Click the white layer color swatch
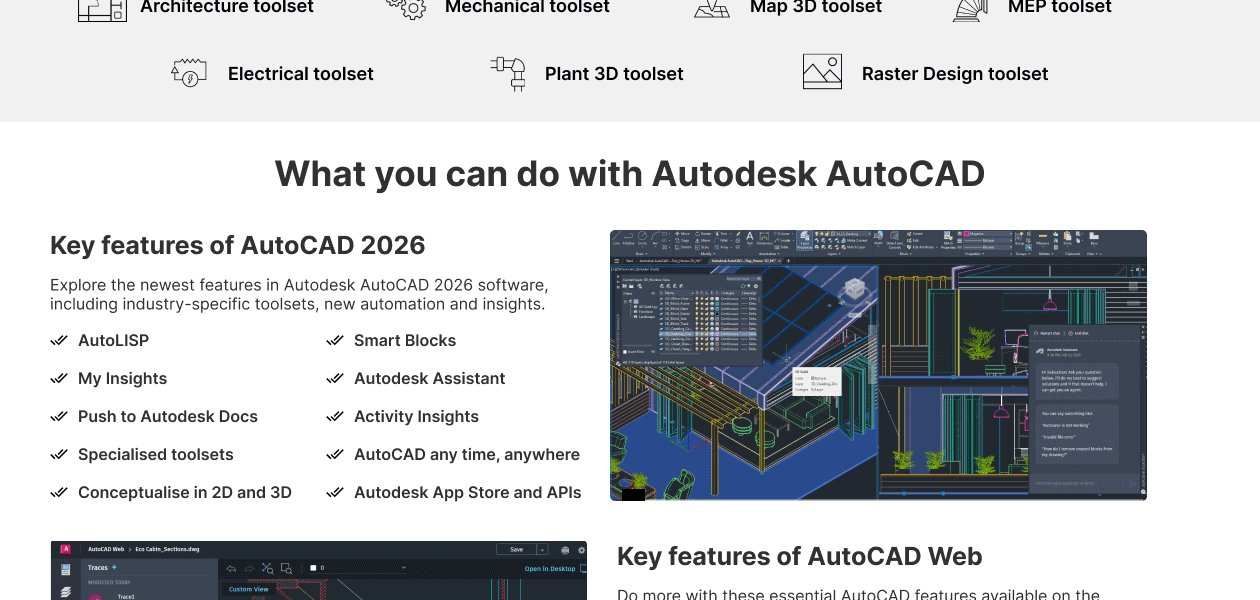This screenshot has width=1260, height=600. click(313, 568)
